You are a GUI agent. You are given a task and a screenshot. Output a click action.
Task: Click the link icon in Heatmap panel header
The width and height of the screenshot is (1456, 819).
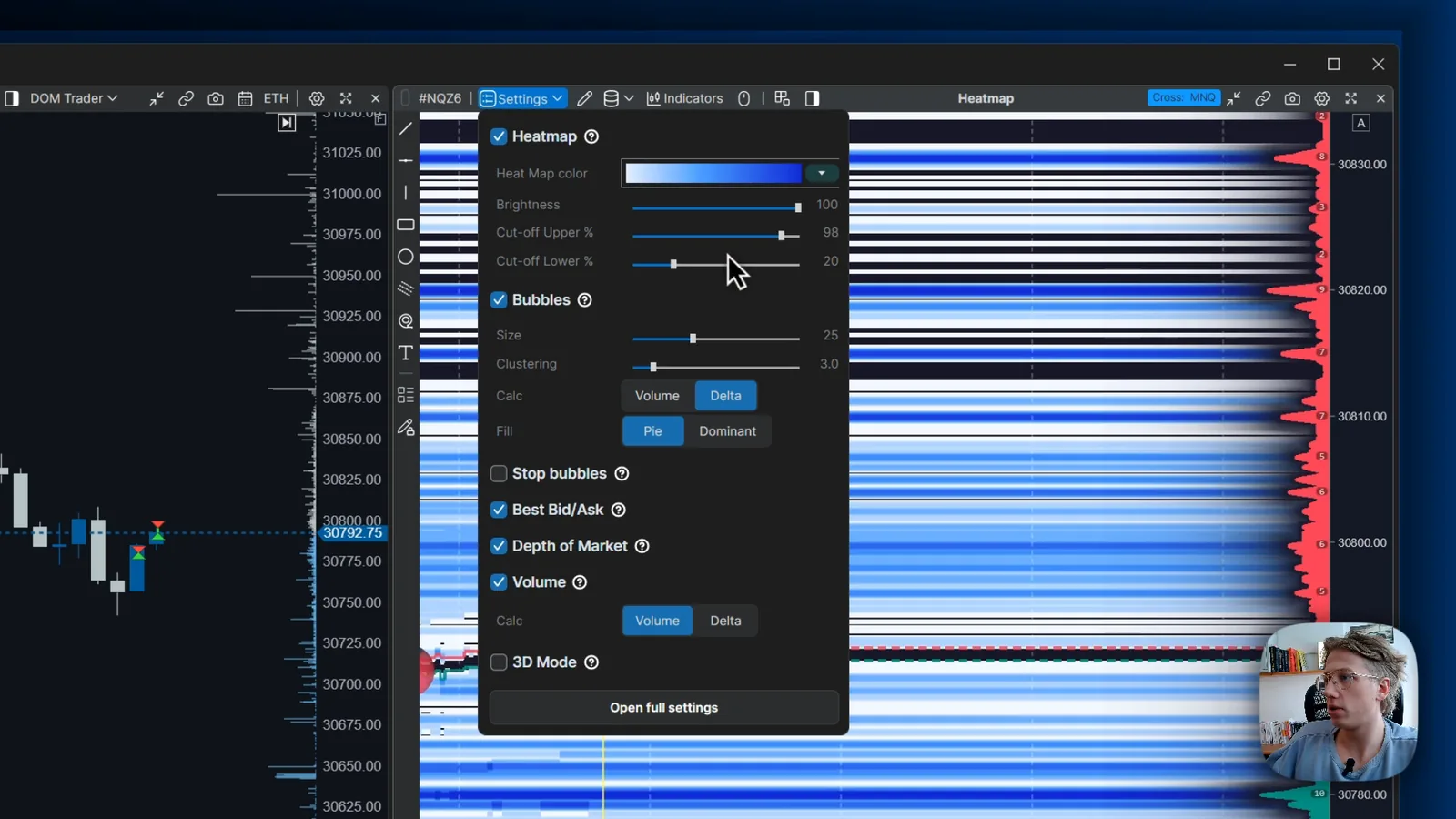(1262, 98)
